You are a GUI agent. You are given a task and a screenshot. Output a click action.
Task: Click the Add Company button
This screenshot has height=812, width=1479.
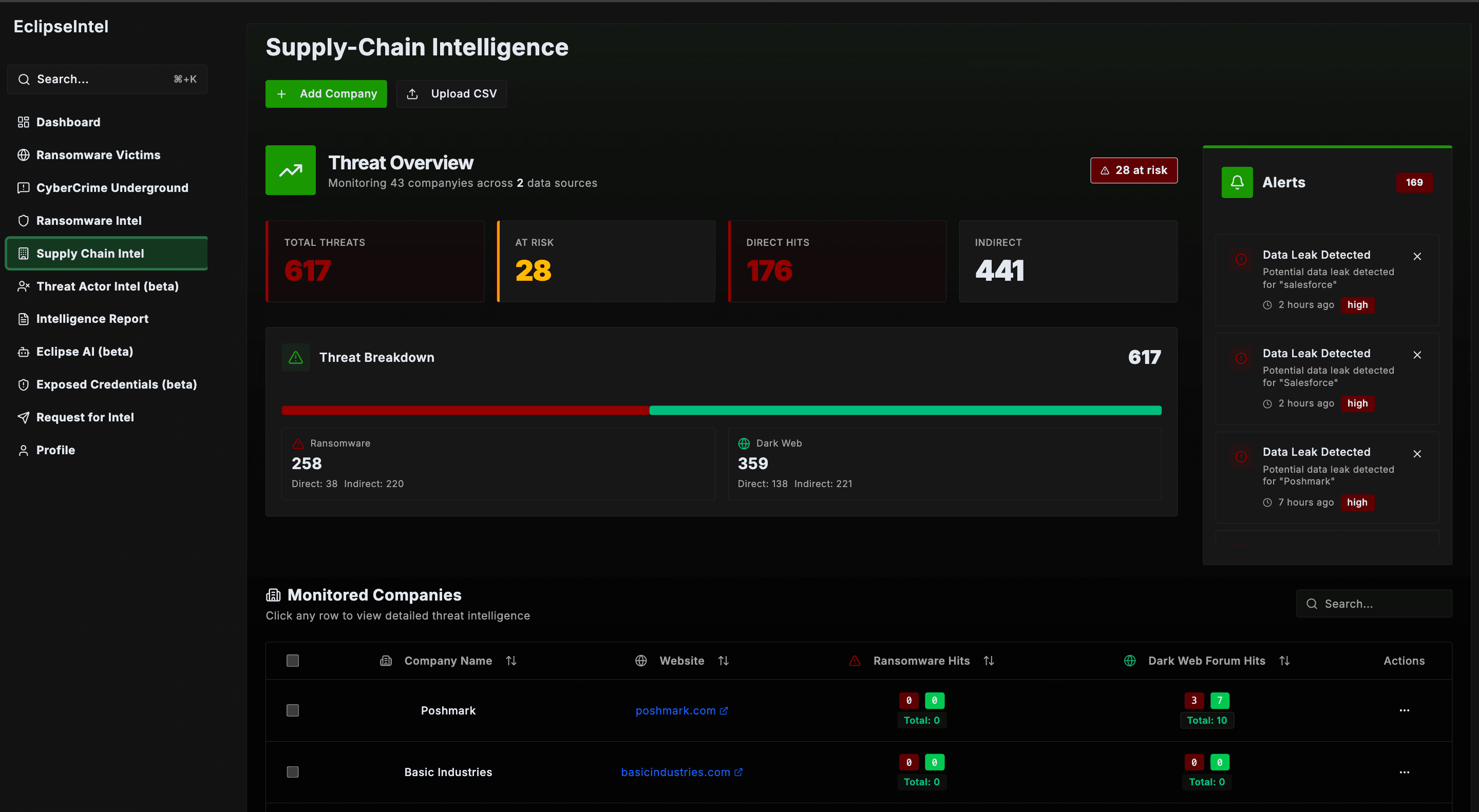(326, 93)
